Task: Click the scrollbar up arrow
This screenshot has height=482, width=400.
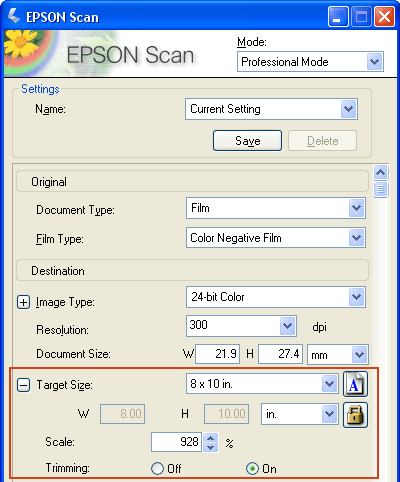Action: pos(380,173)
